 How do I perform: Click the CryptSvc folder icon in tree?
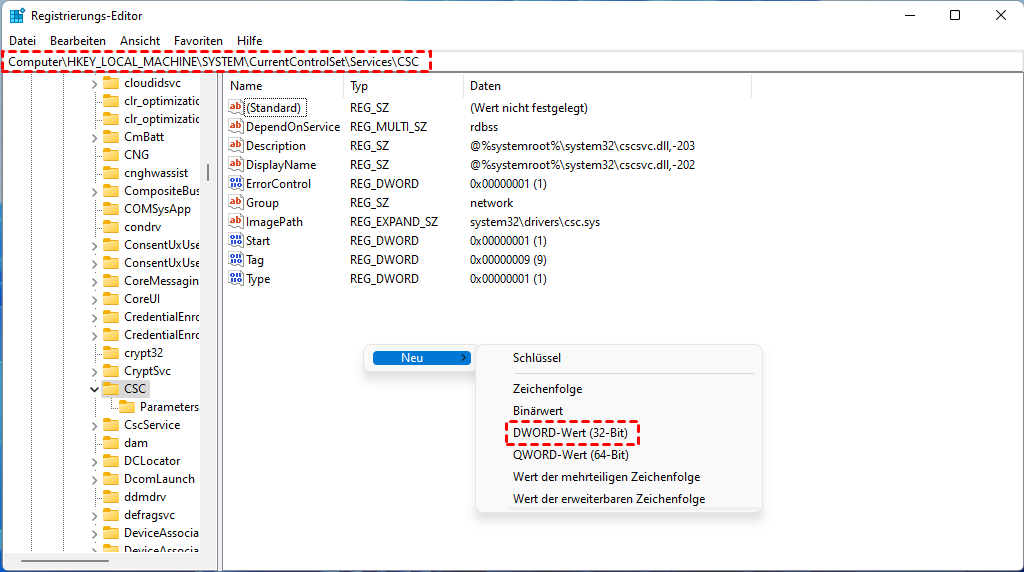pyautogui.click(x=111, y=371)
